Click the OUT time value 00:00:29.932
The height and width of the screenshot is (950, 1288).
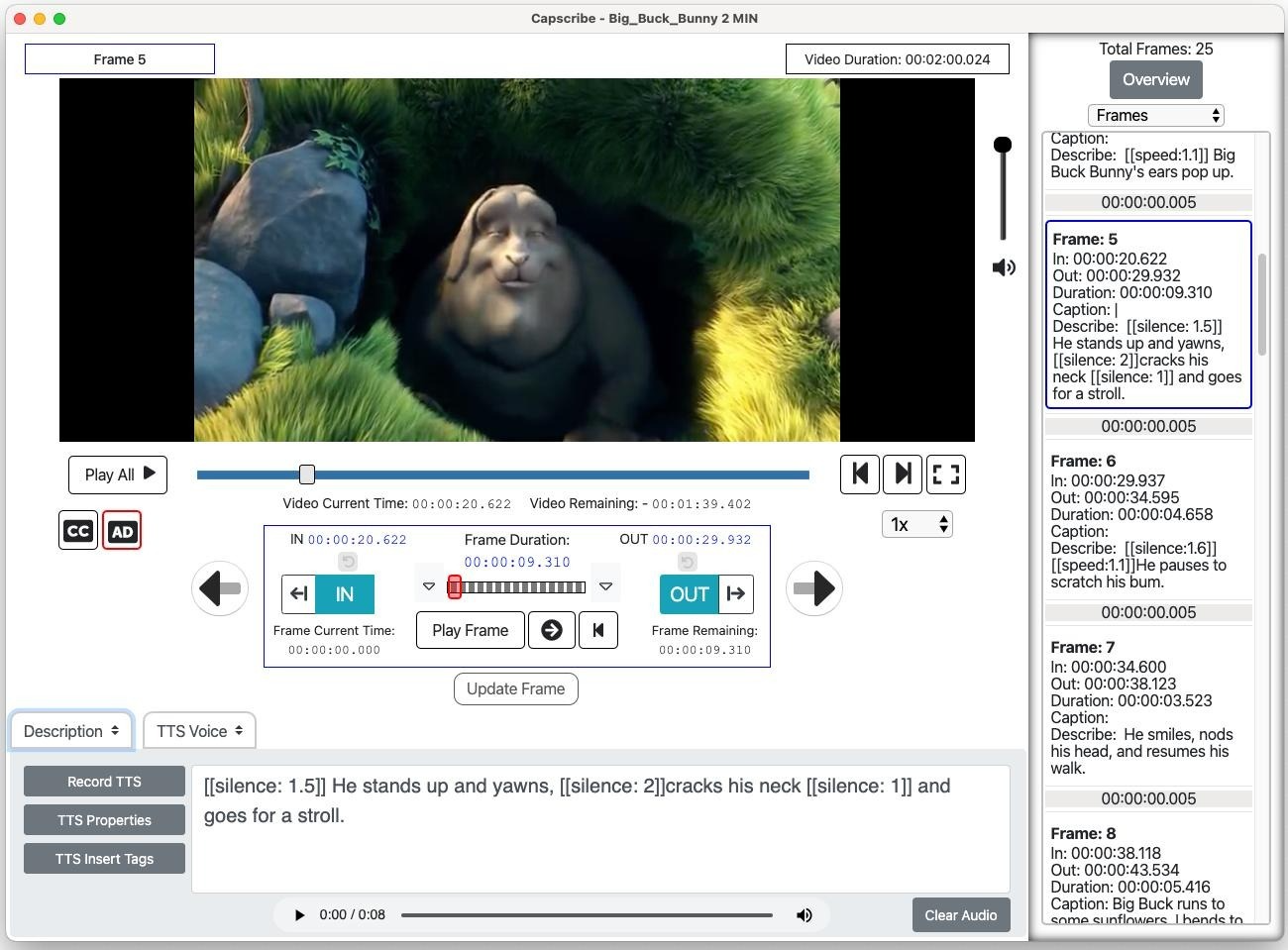pos(701,540)
